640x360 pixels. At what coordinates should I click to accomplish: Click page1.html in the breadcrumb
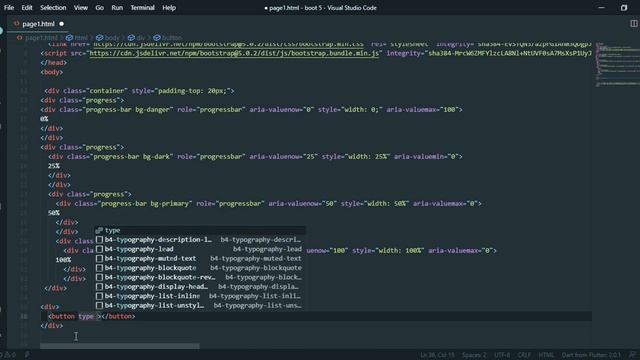click(x=41, y=38)
